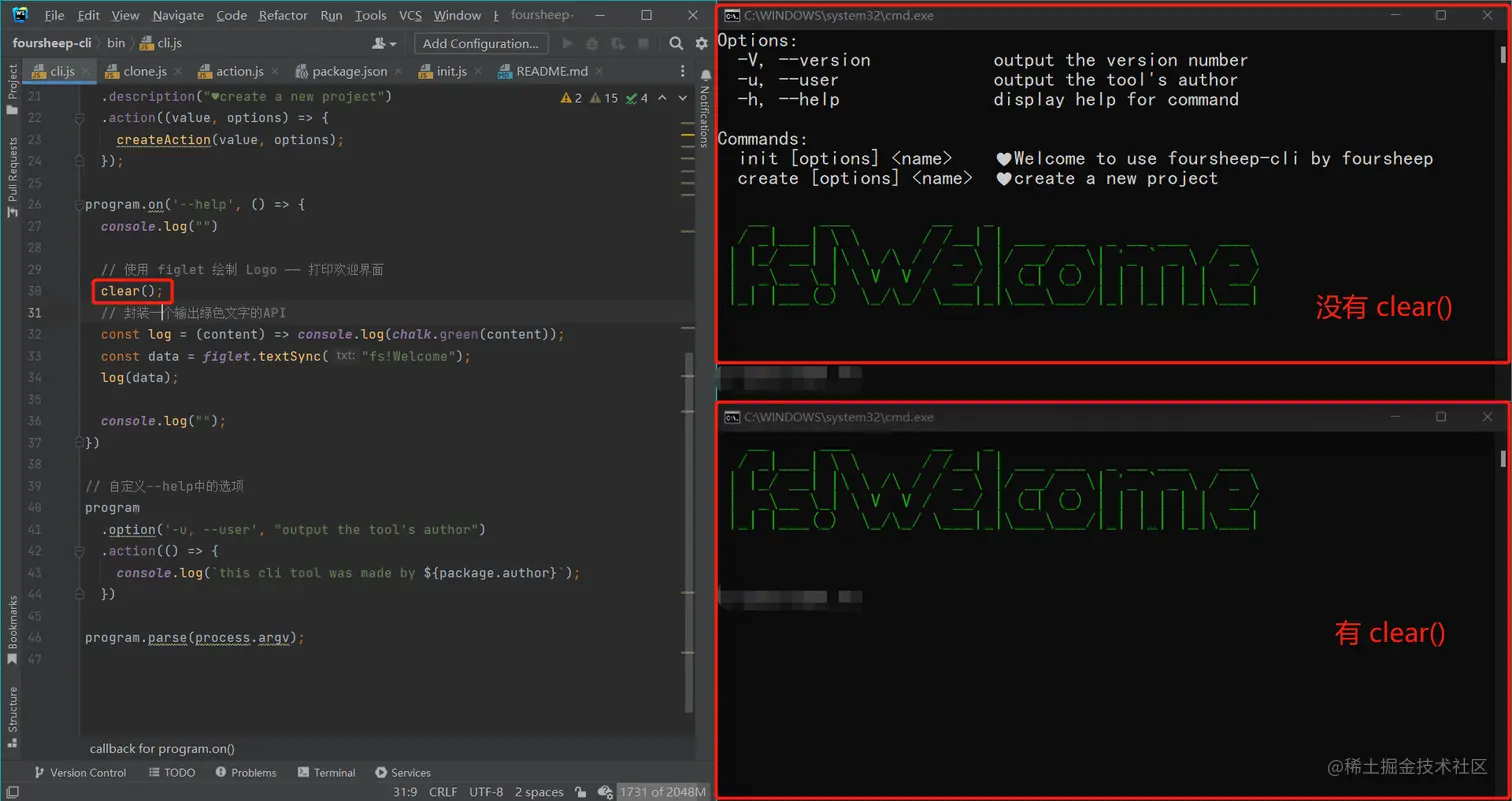Open the editor tabs more-options menu

coord(683,72)
